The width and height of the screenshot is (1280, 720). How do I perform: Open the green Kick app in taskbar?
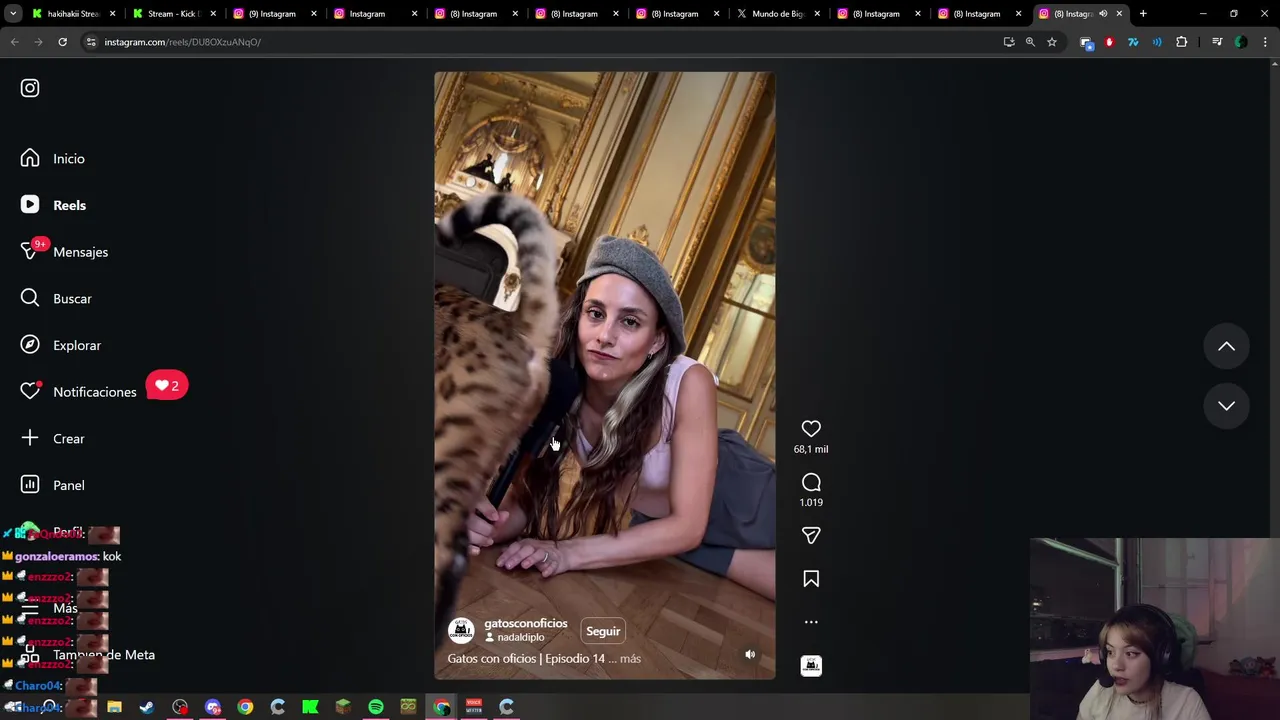(x=310, y=707)
